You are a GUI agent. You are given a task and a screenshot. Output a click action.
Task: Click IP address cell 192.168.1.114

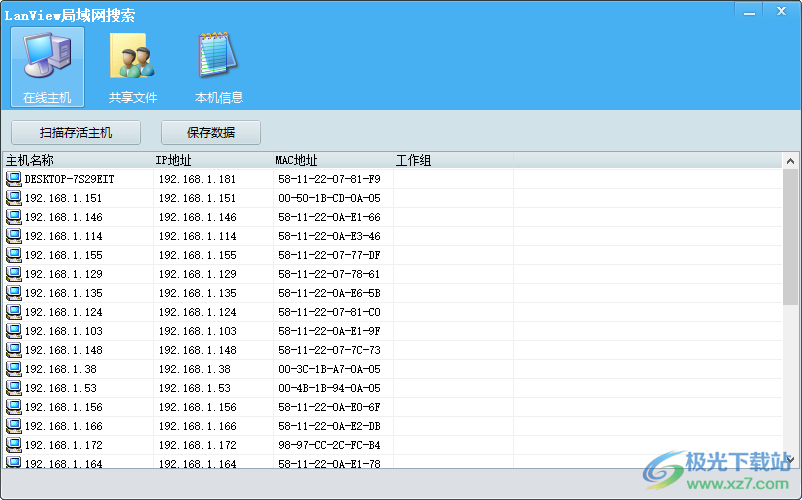pos(197,236)
